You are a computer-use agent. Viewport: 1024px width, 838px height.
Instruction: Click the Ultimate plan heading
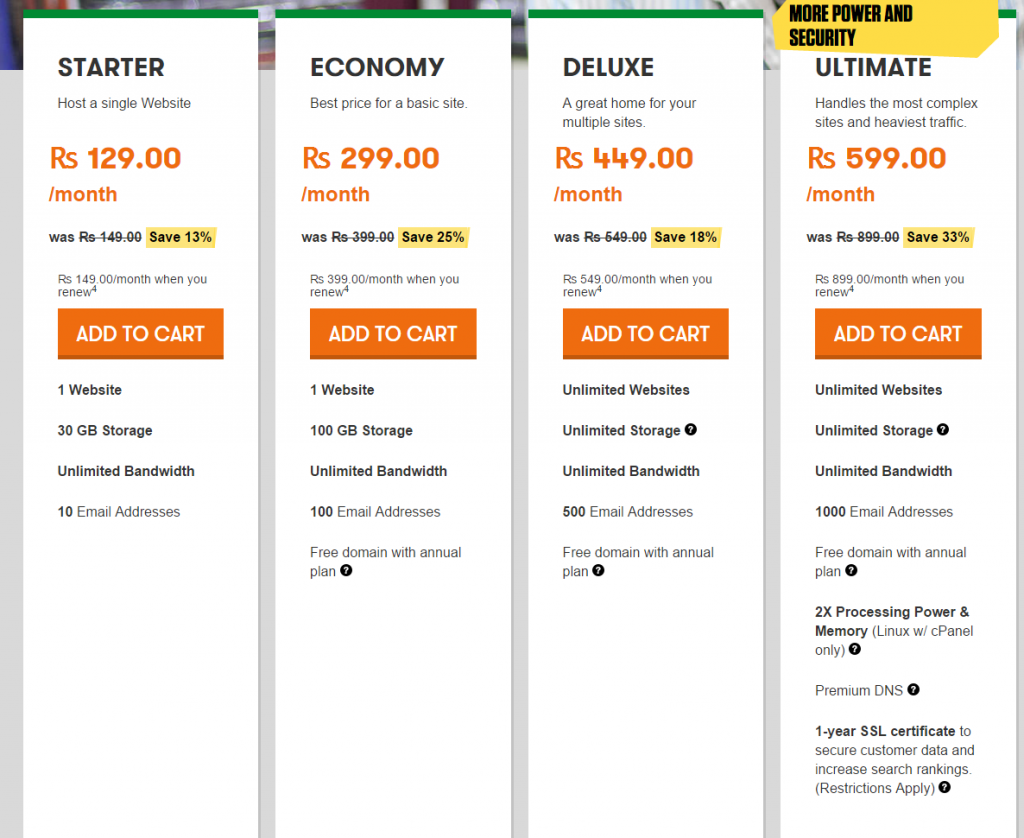click(x=873, y=68)
